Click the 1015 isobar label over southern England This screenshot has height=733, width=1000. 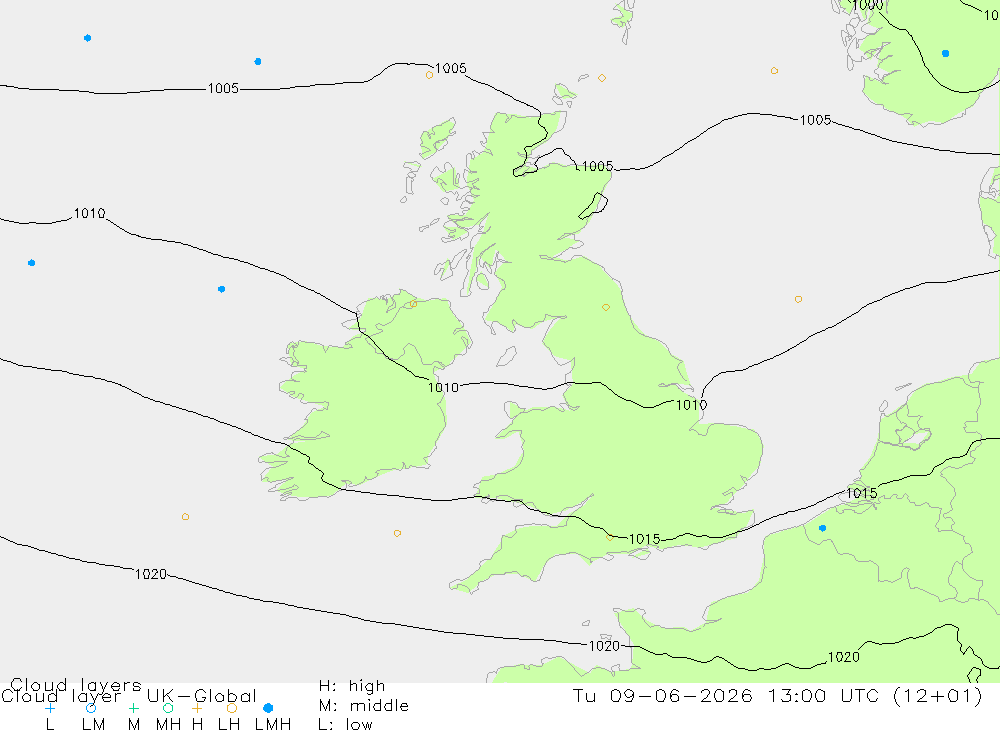click(645, 539)
